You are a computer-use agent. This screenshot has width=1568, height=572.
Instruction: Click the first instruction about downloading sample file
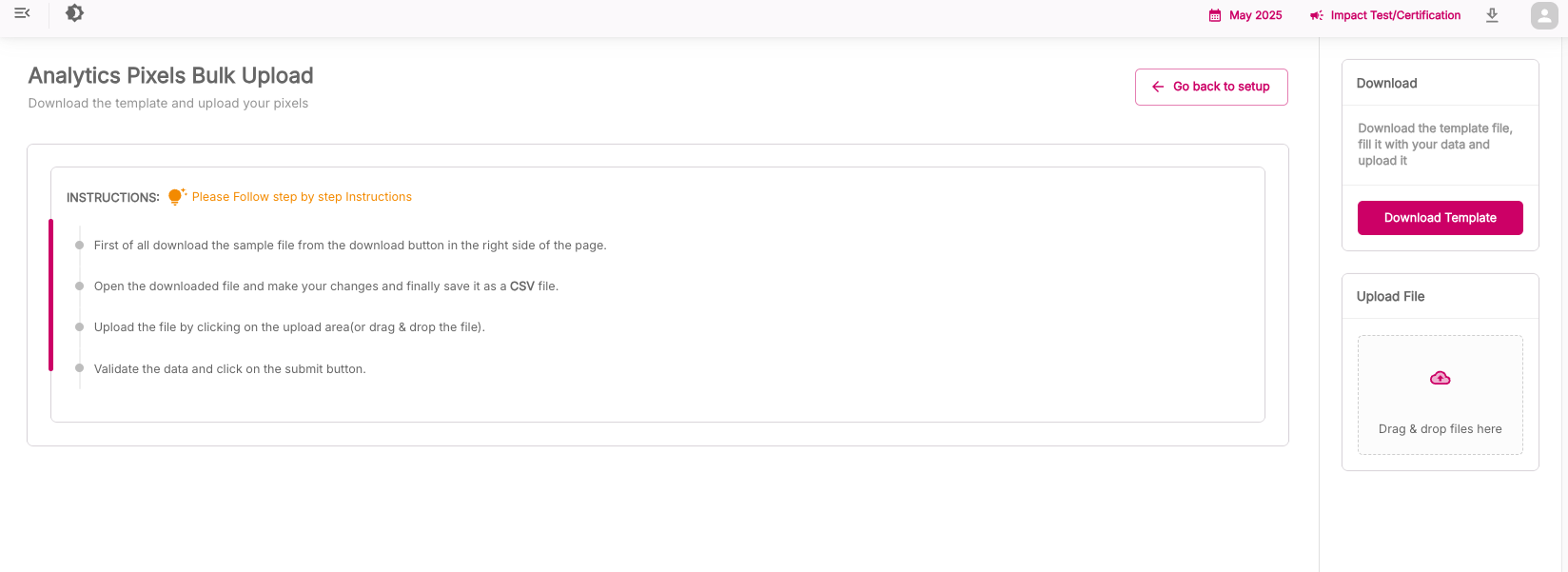[x=350, y=246]
